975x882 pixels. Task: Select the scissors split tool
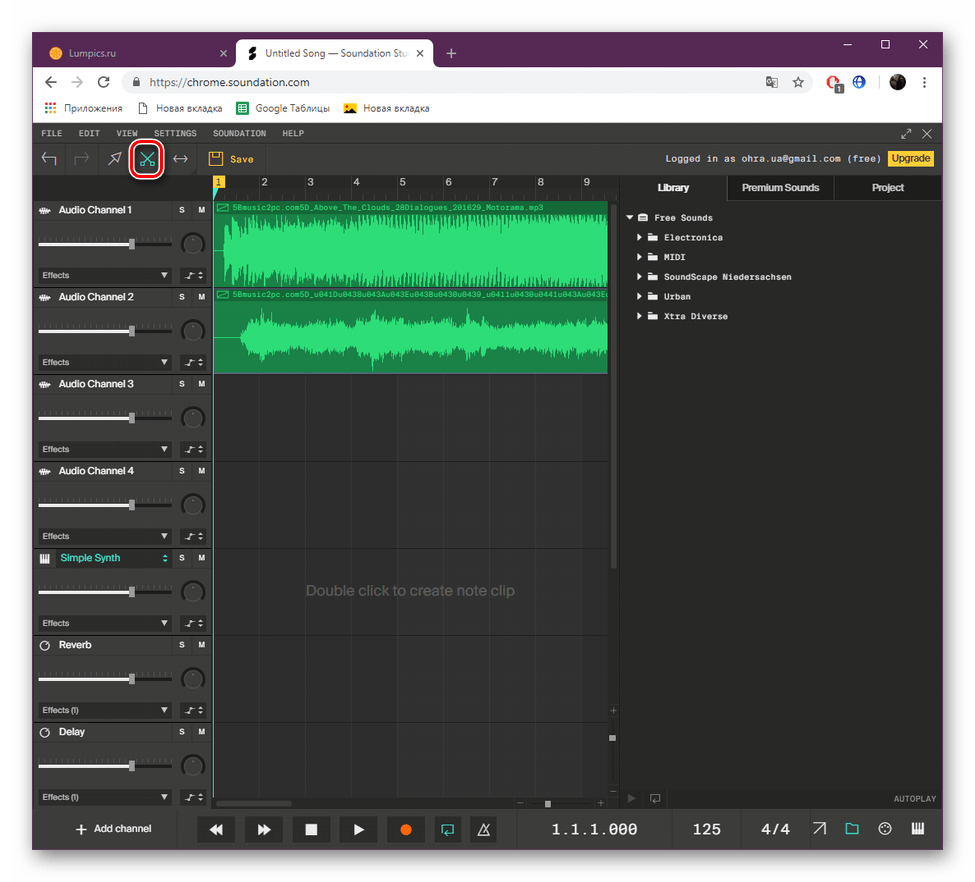coord(146,158)
